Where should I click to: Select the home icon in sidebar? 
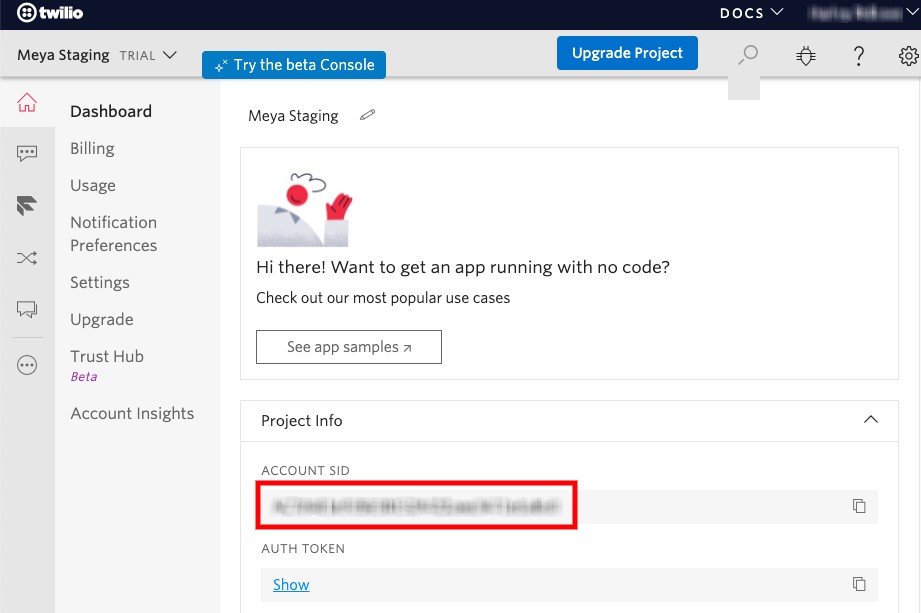pos(27,102)
